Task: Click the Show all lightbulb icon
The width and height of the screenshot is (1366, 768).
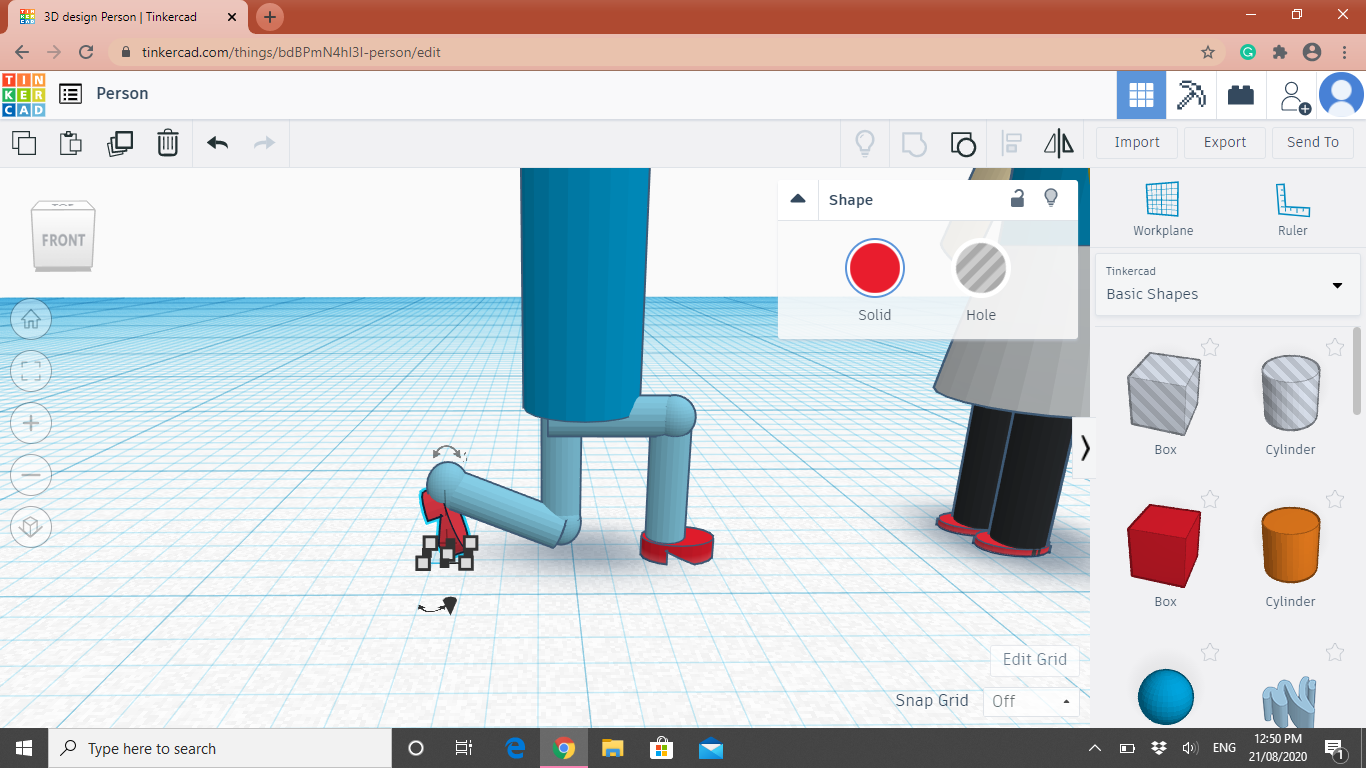Action: pyautogui.click(x=865, y=143)
